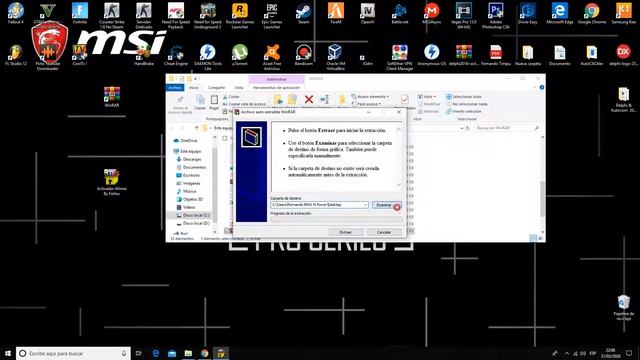The height and width of the screenshot is (360, 640).
Task: Click the Rockstar Games Launcher icon
Action: click(240, 16)
